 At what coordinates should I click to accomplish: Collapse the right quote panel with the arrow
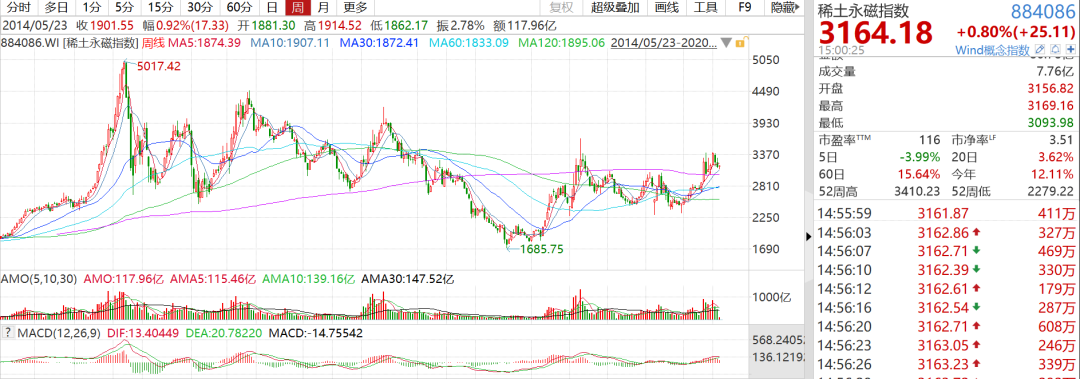tap(809, 236)
